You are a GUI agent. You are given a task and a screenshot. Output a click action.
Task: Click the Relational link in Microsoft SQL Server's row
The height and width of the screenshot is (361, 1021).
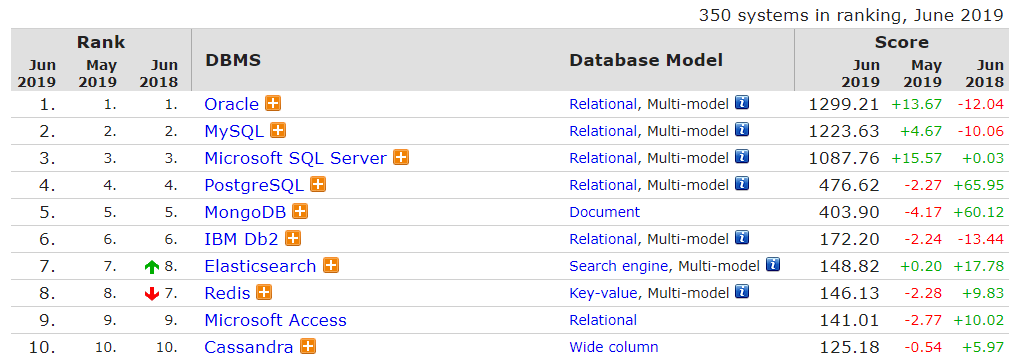point(603,158)
